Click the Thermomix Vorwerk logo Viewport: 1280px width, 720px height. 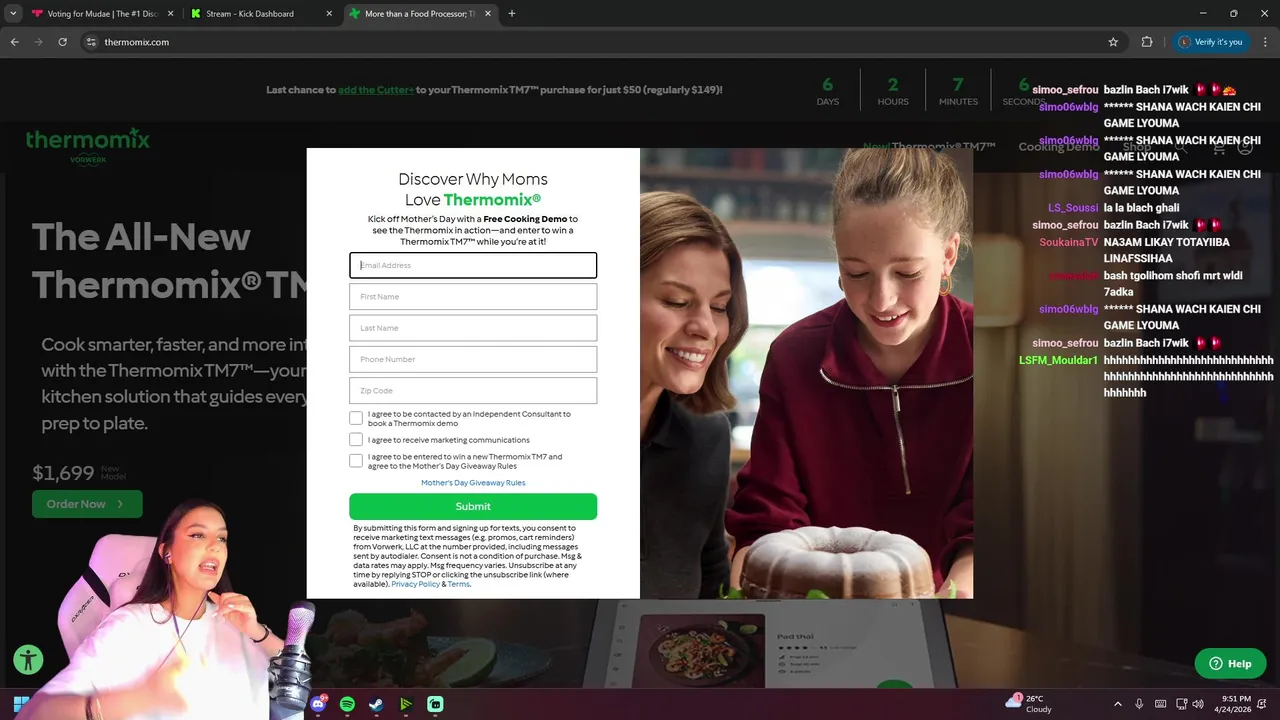(88, 146)
